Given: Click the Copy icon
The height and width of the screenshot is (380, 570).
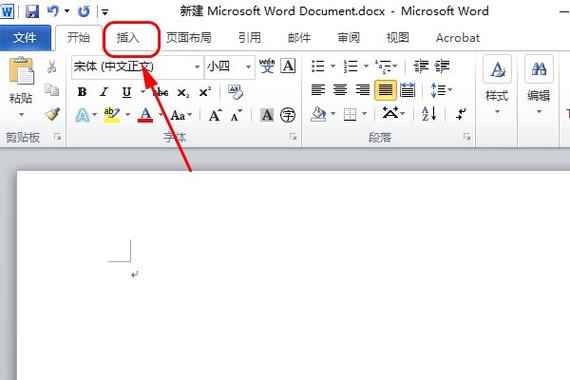Looking at the screenshot, I should pos(52,89).
